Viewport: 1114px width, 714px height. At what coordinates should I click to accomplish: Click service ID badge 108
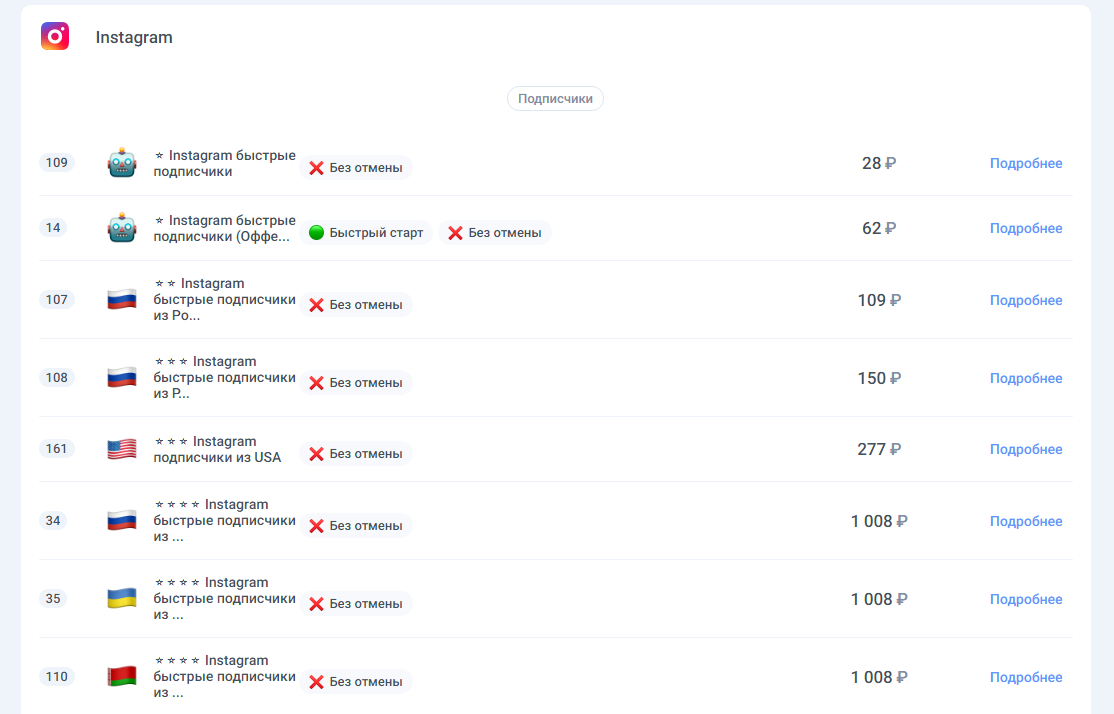point(57,377)
